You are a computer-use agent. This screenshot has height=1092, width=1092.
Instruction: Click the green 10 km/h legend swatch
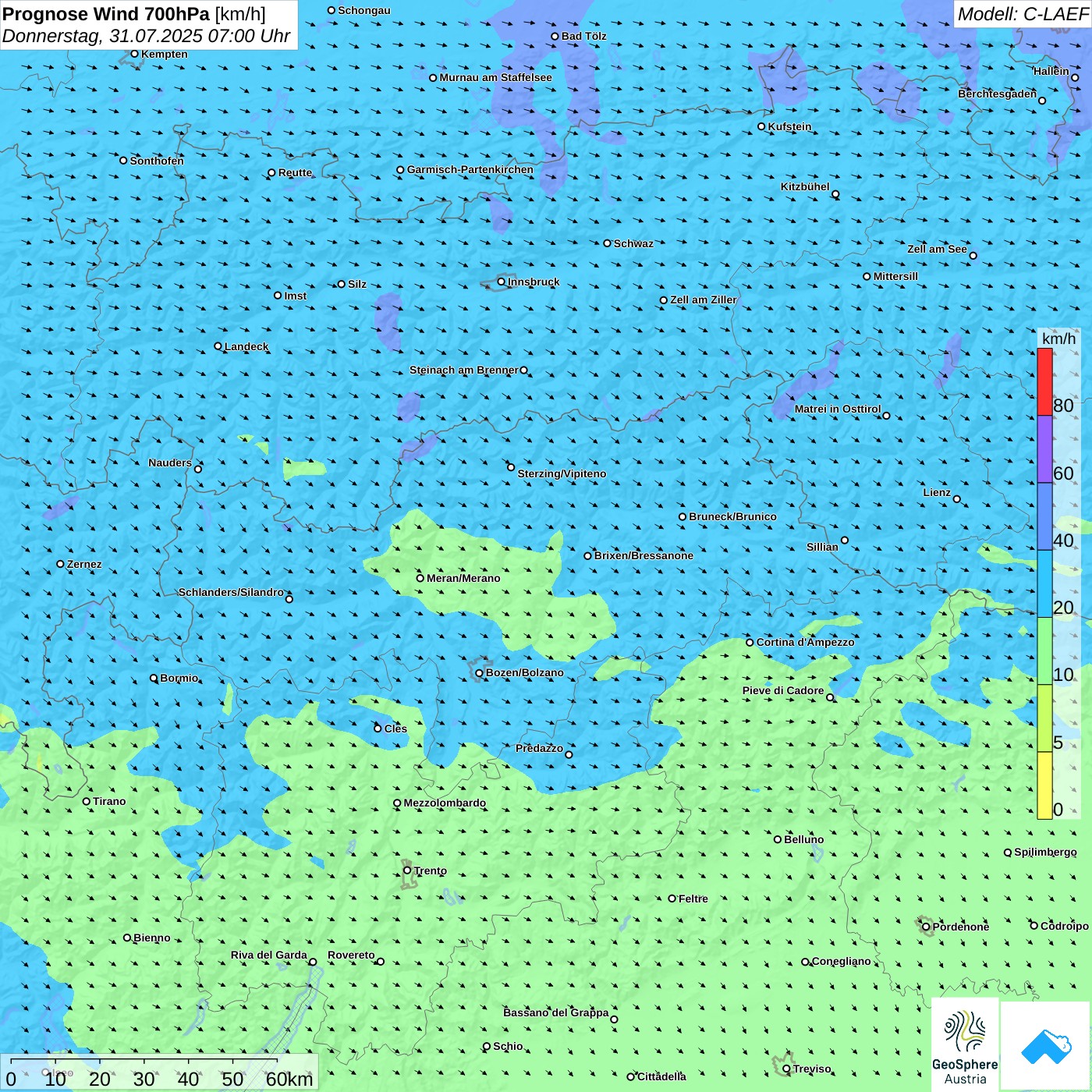(1044, 651)
